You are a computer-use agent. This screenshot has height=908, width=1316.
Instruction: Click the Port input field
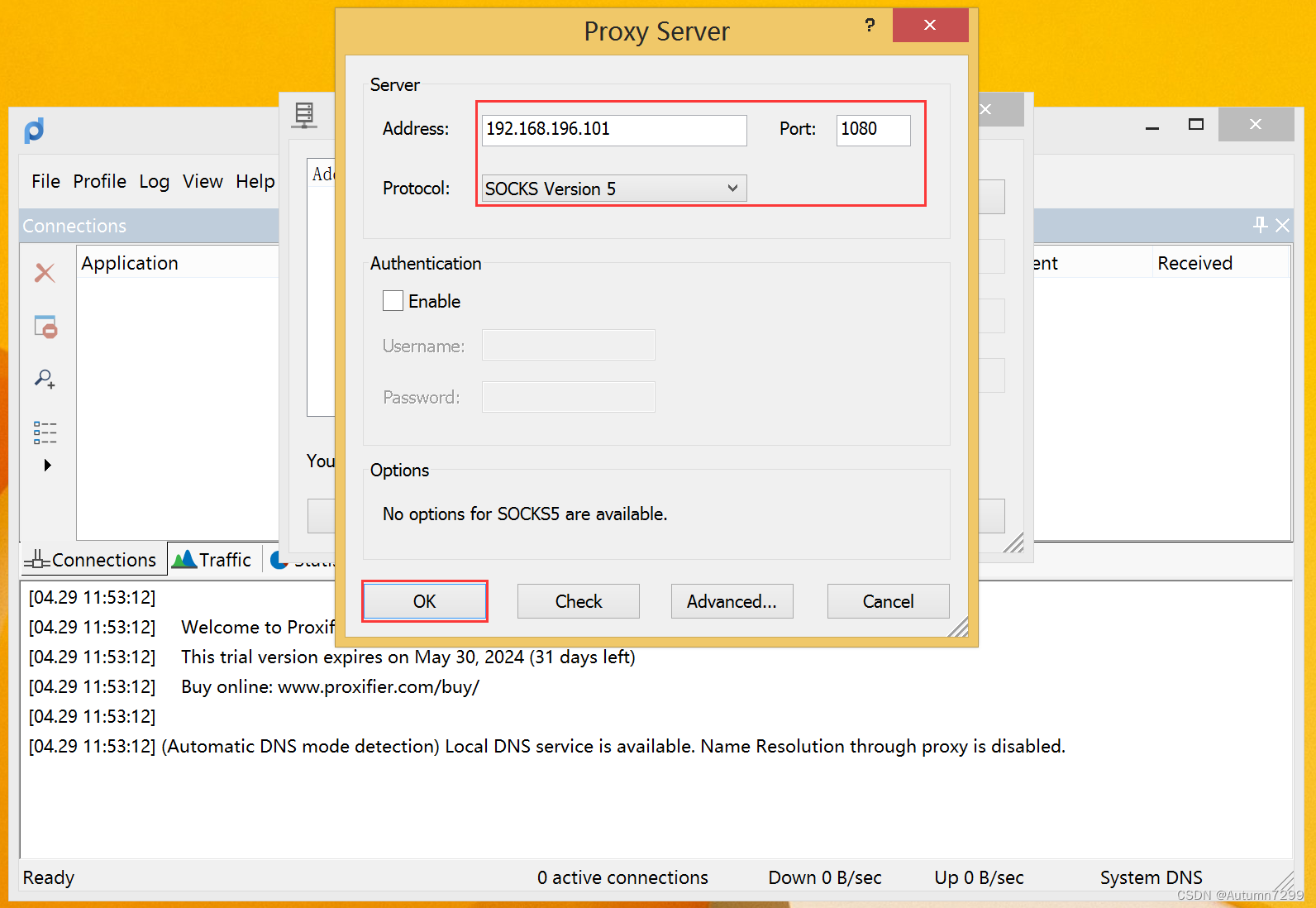click(x=873, y=130)
